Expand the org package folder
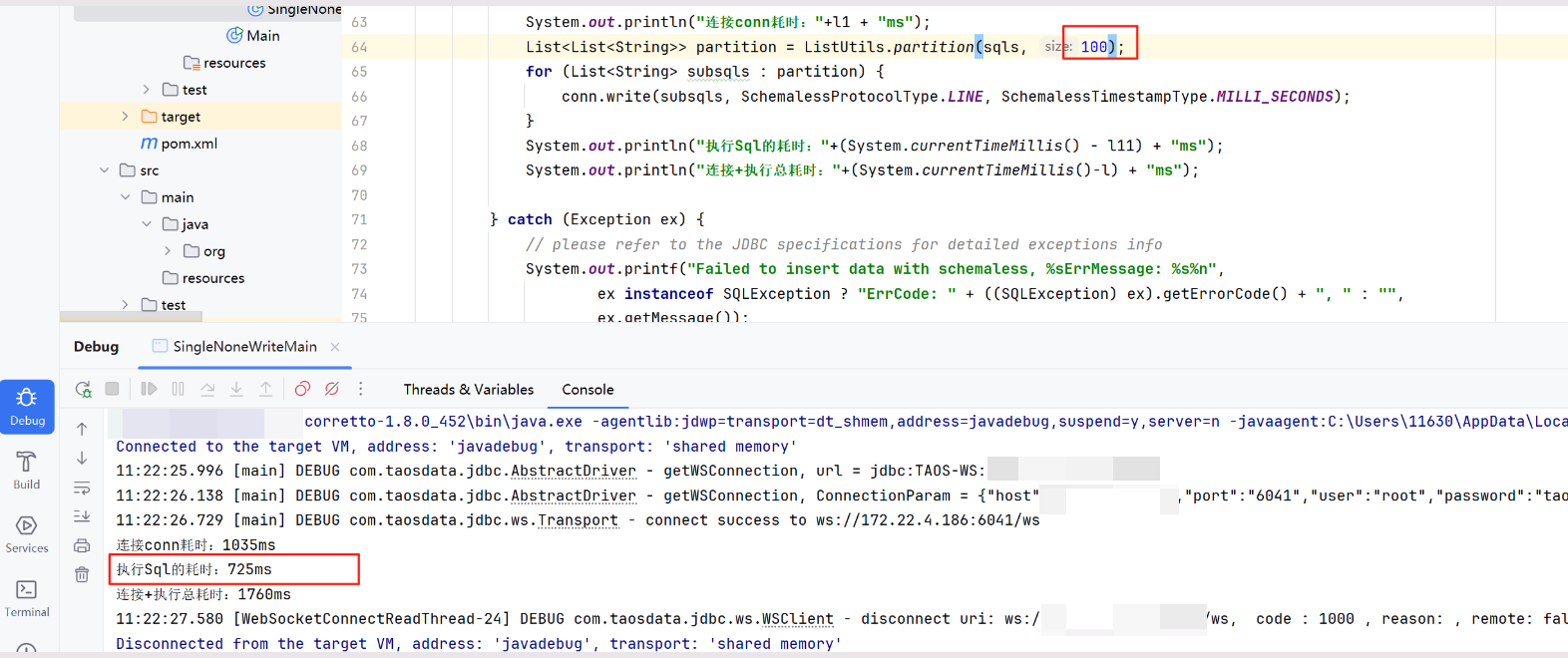 [168, 251]
